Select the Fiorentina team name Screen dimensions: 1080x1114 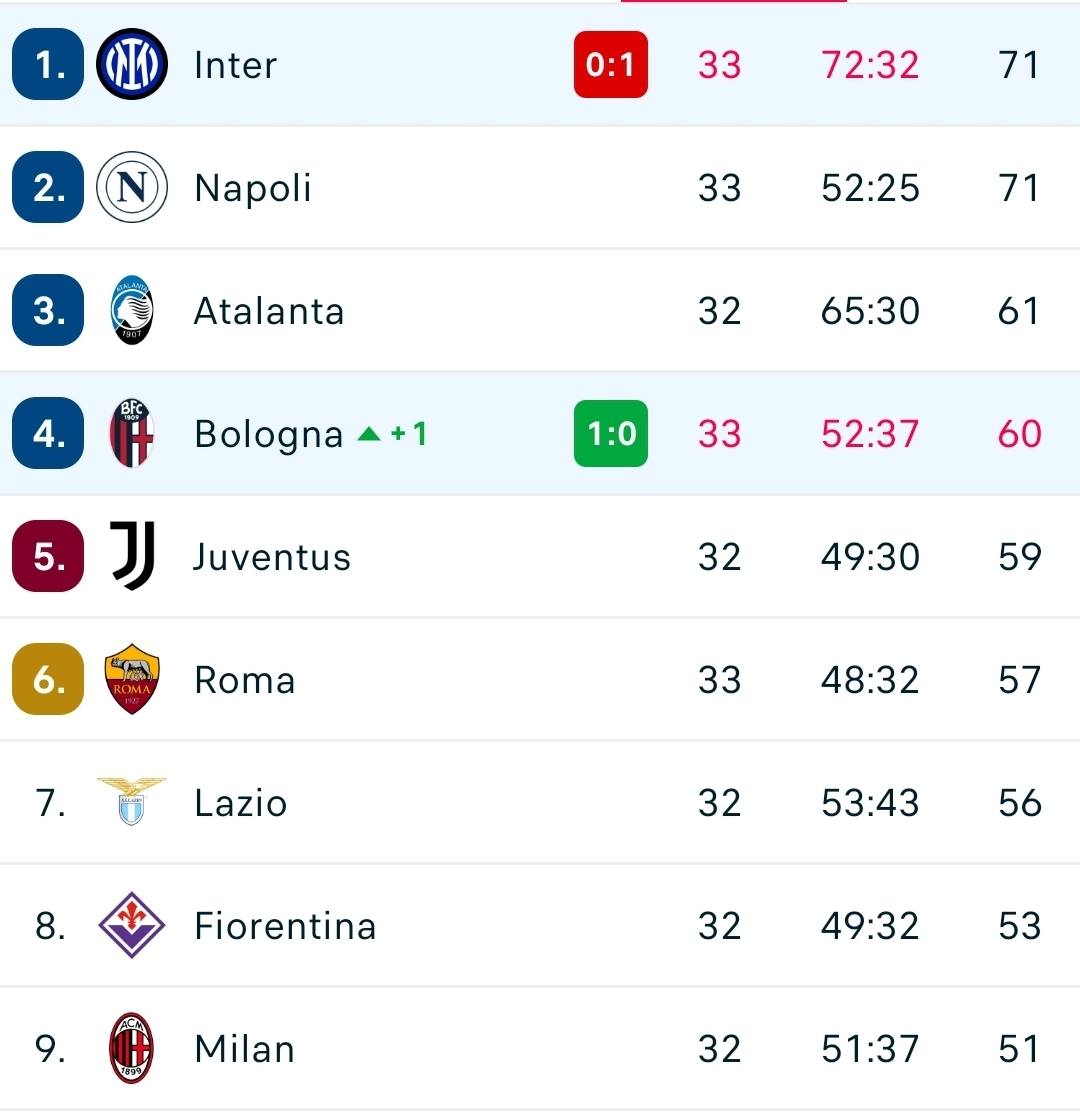[x=285, y=926]
